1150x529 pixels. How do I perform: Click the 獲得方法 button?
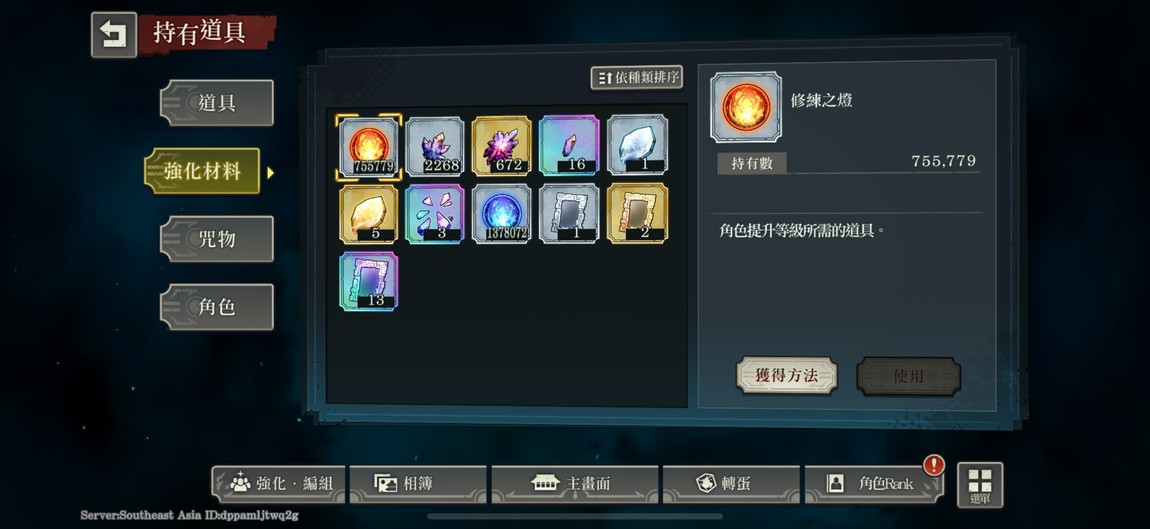pos(786,376)
